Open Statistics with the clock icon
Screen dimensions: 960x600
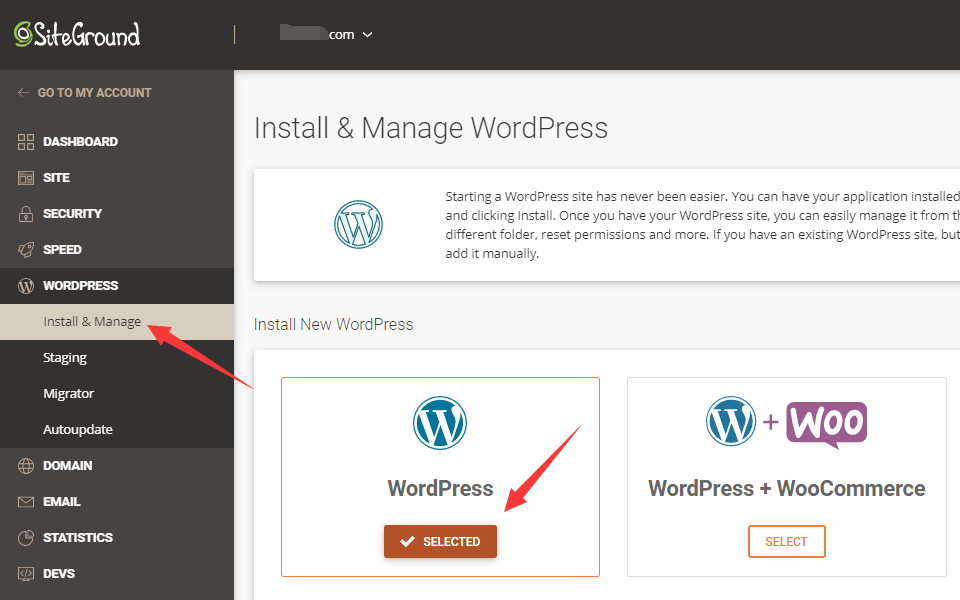coord(24,537)
